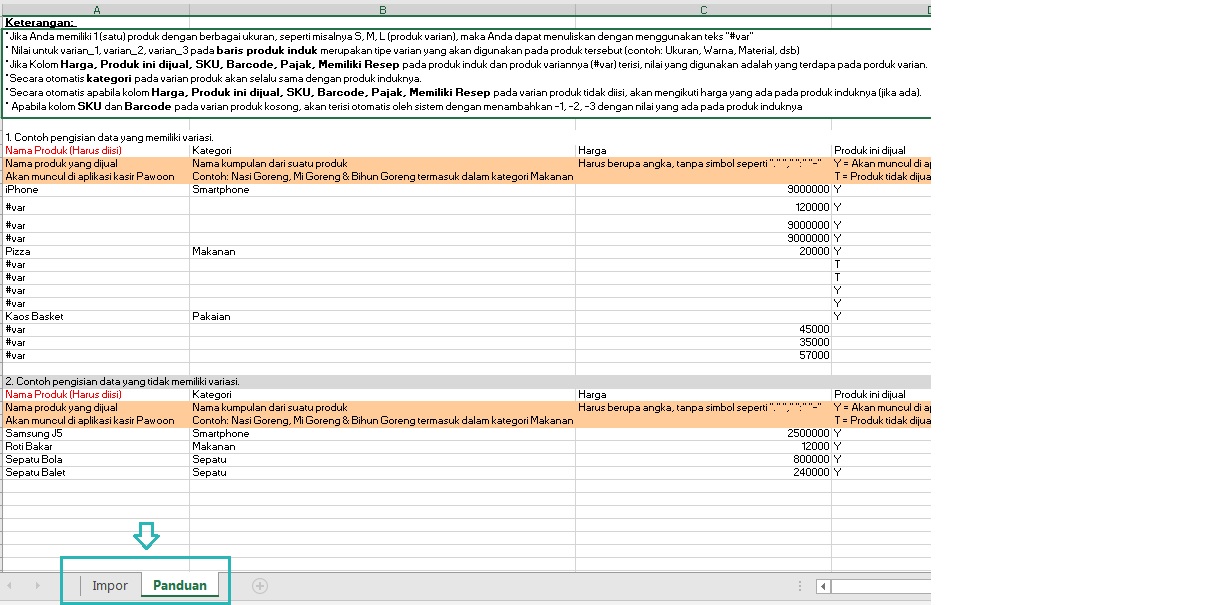Click '2. Contoh pengisian data yang tidak memiliki variasi' row
The width and height of the screenshot is (1231, 605).
466,382
